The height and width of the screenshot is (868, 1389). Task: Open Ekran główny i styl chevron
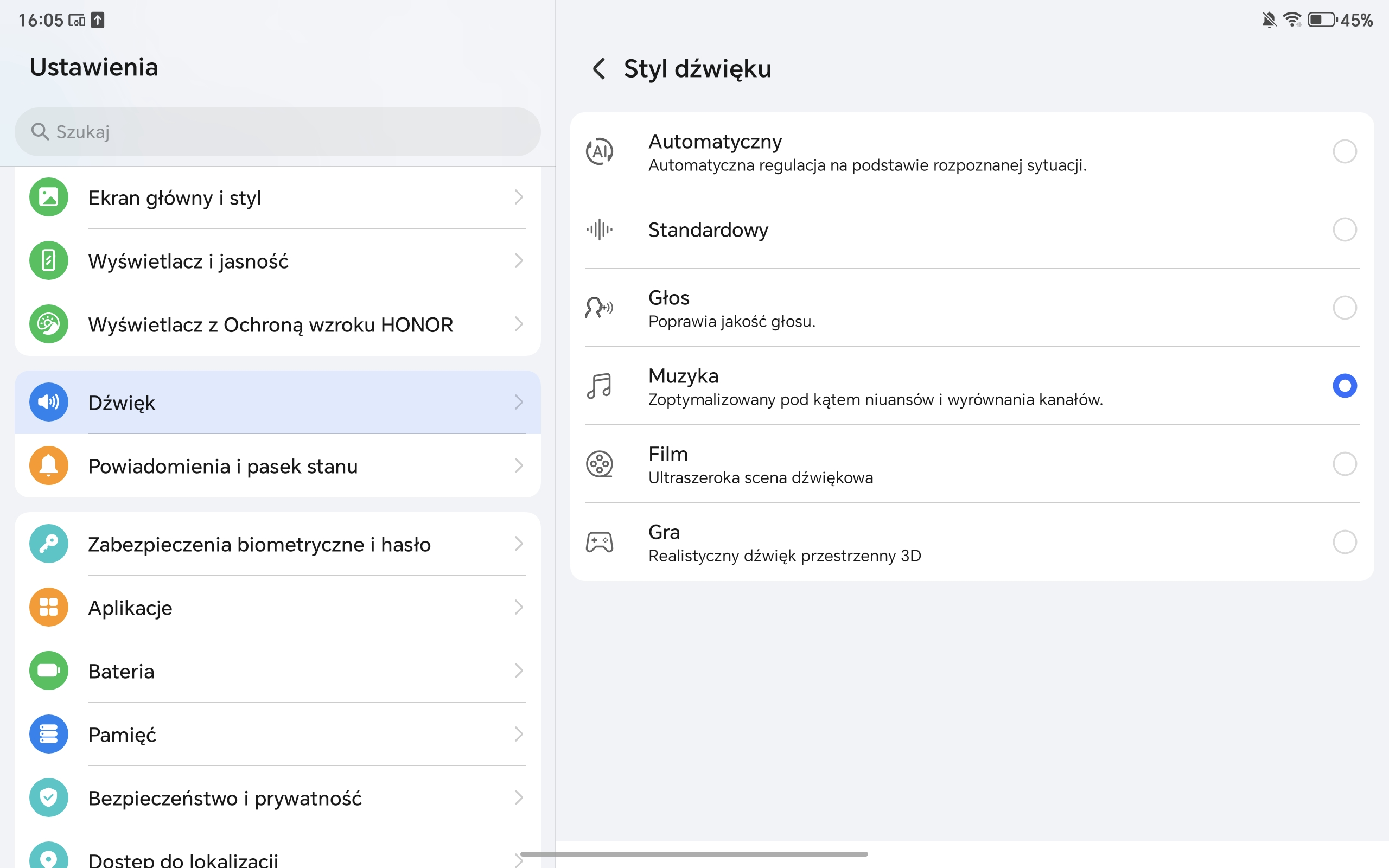click(518, 197)
